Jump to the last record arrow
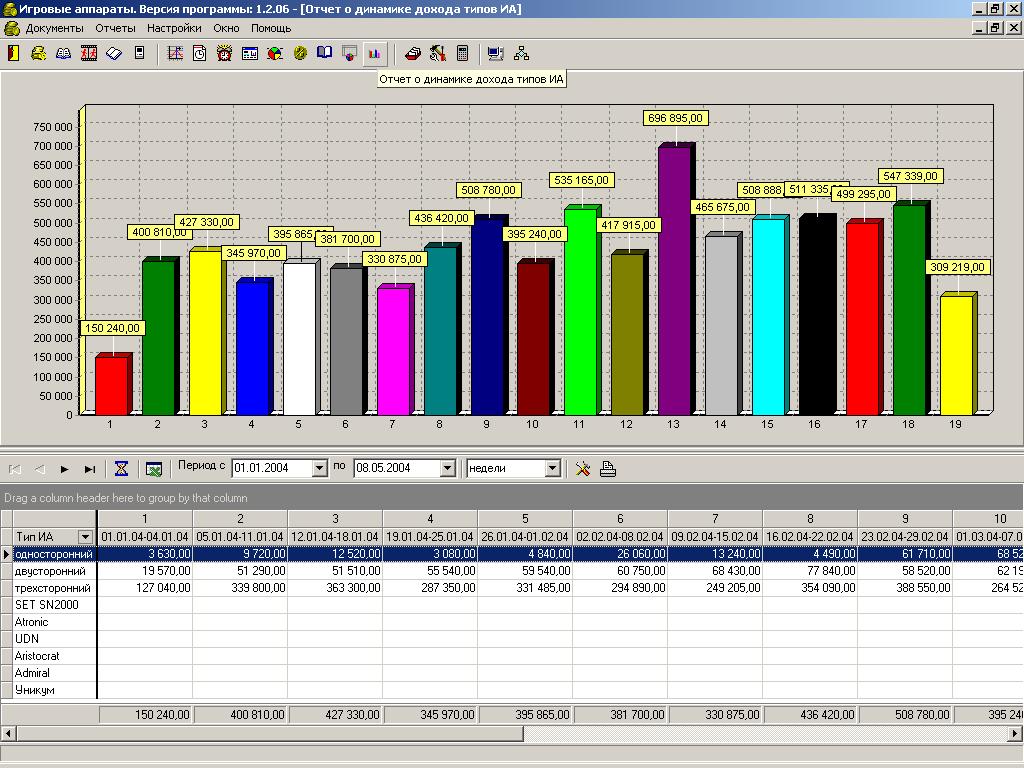The height and width of the screenshot is (768, 1024). pyautogui.click(x=89, y=469)
